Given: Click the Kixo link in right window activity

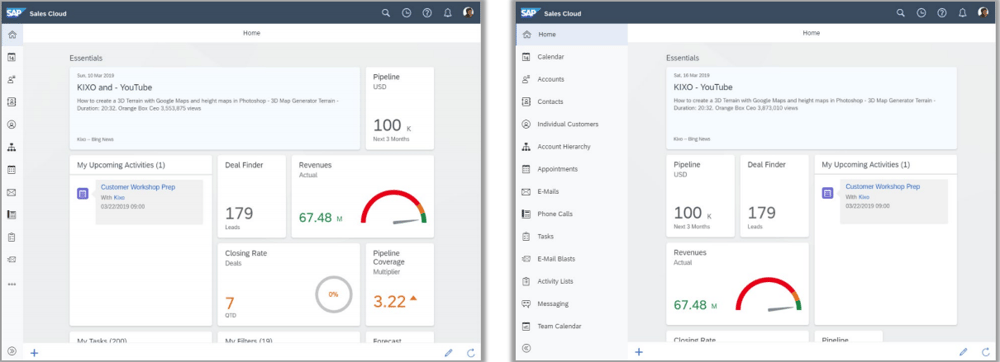Looking at the screenshot, I should [864, 197].
